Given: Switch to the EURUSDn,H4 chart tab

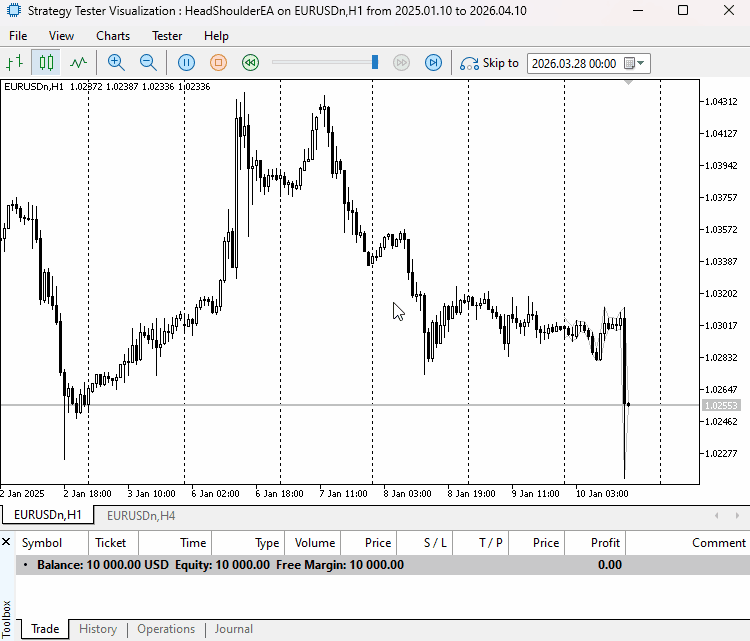Looking at the screenshot, I should point(141,516).
